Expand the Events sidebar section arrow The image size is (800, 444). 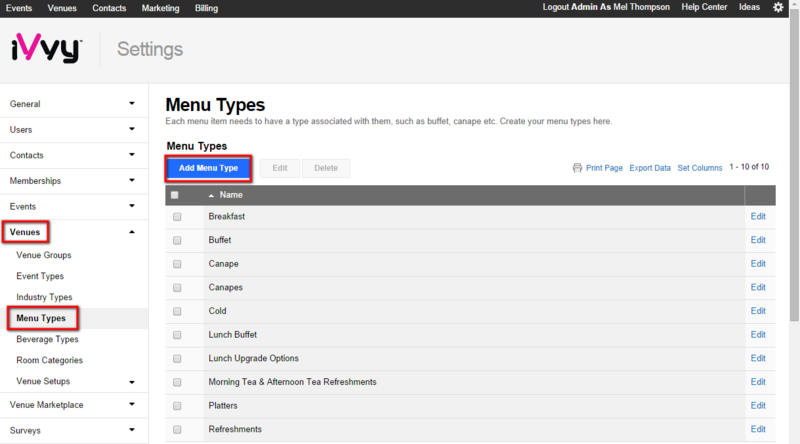[x=132, y=206]
